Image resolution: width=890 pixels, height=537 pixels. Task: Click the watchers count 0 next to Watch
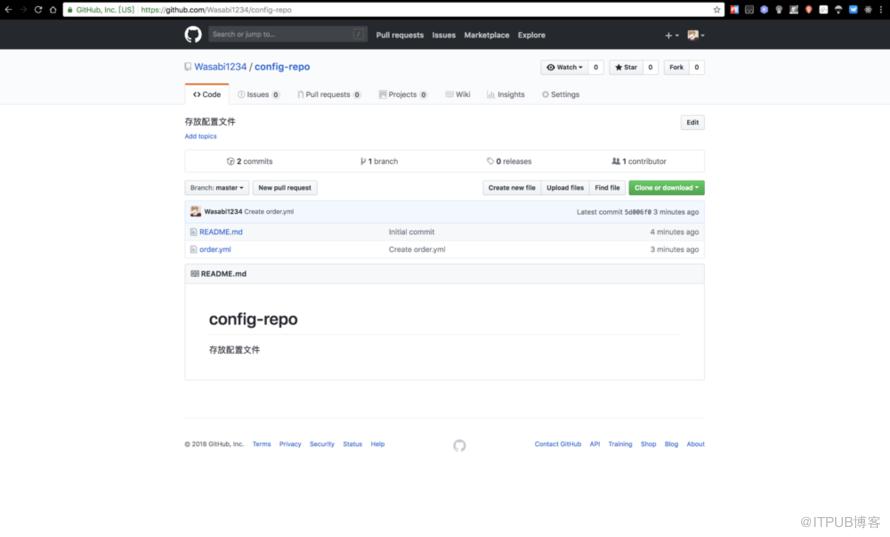tap(595, 67)
